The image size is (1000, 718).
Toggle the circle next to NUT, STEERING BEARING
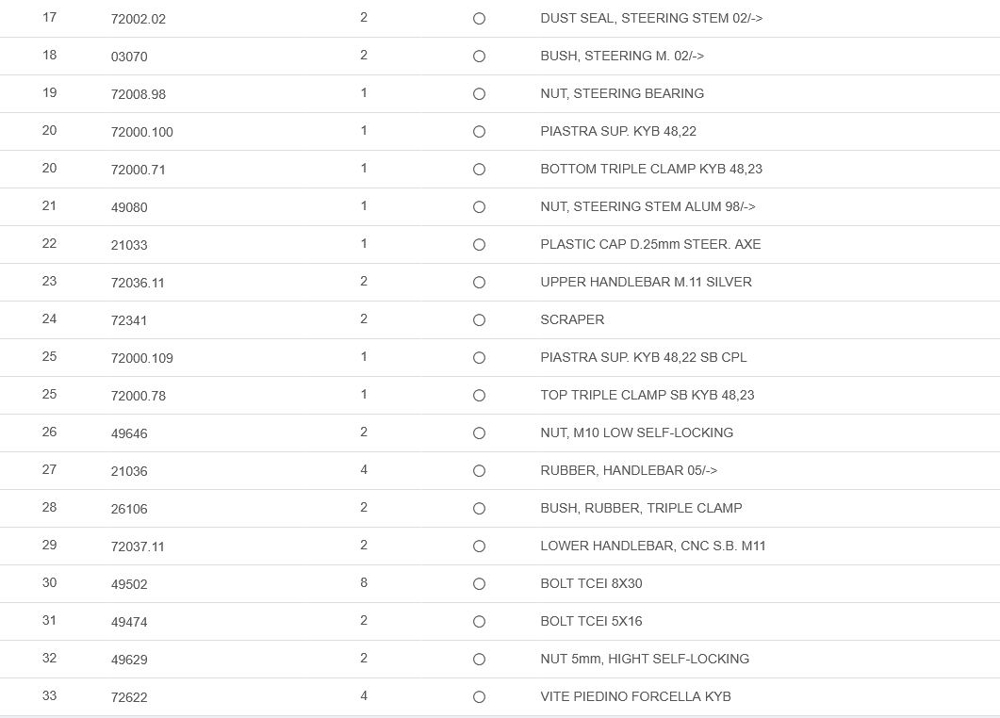click(479, 94)
